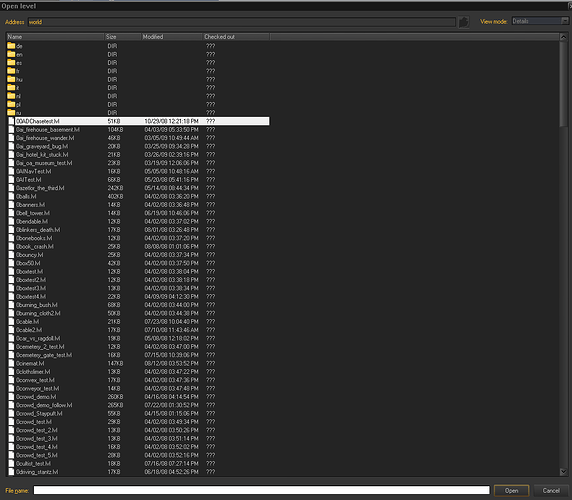Click the File name input field
572x500 pixels.
tap(262, 490)
